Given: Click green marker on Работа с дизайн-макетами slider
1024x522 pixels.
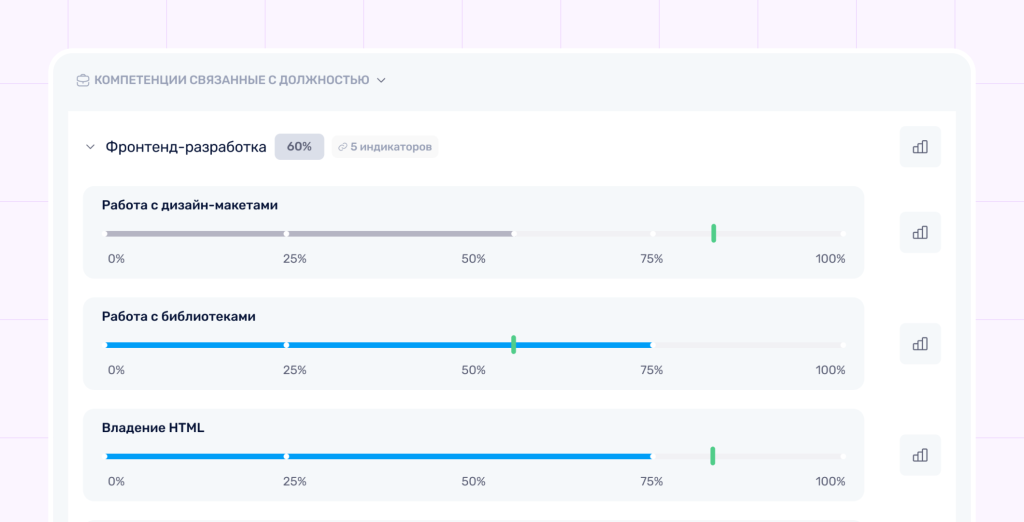Looking at the screenshot, I should pyautogui.click(x=714, y=233).
